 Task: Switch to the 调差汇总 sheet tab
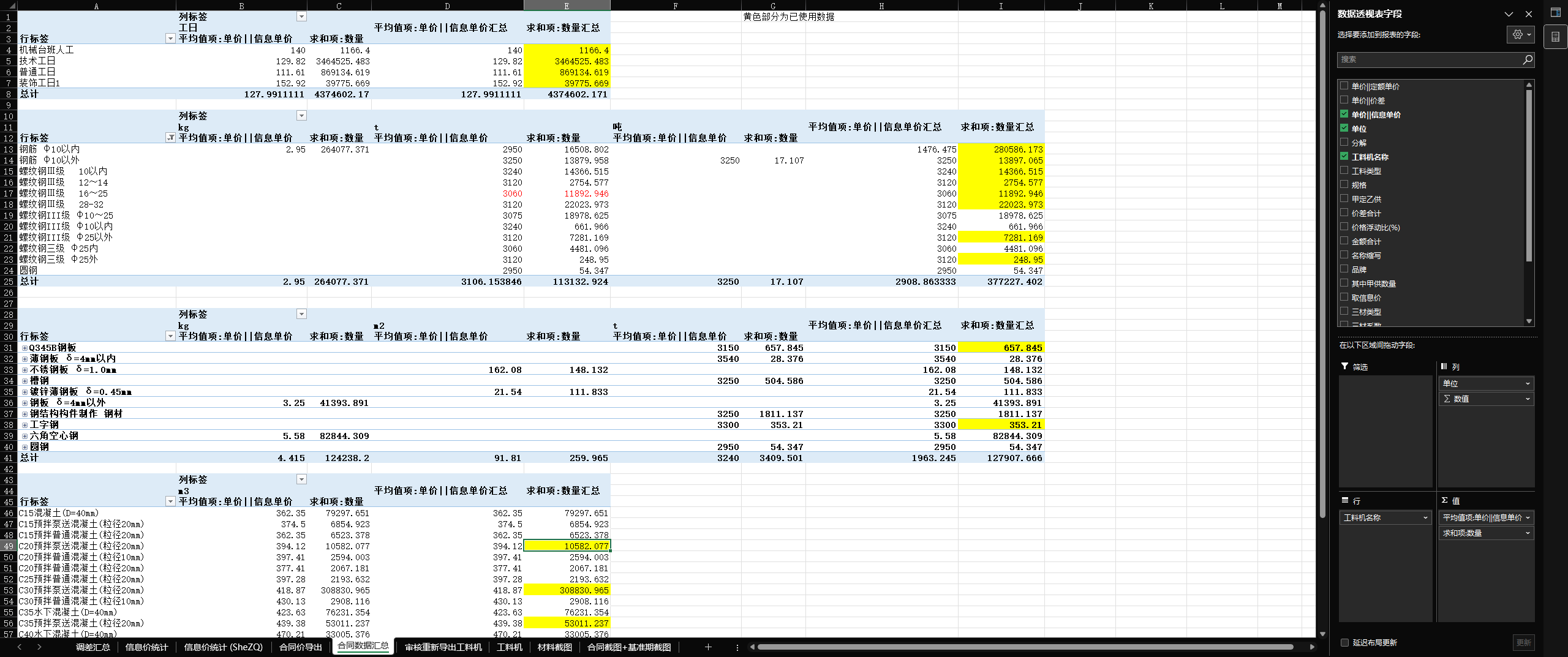[x=93, y=647]
